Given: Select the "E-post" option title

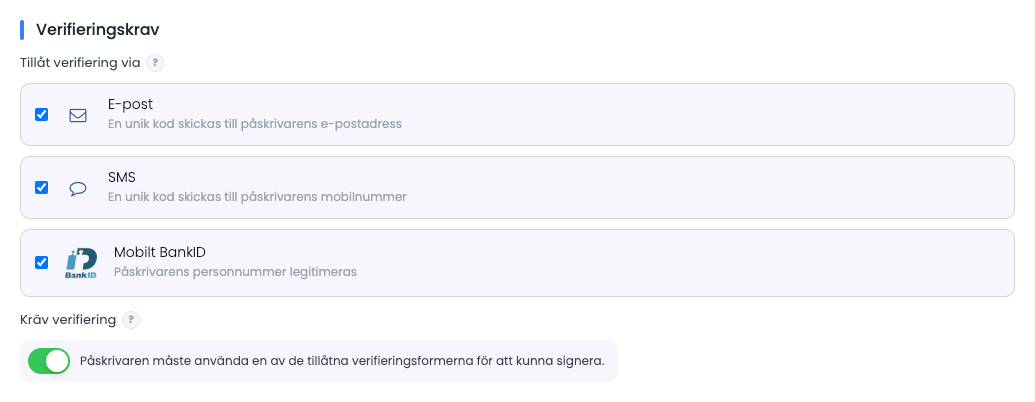Looking at the screenshot, I should tap(131, 104).
